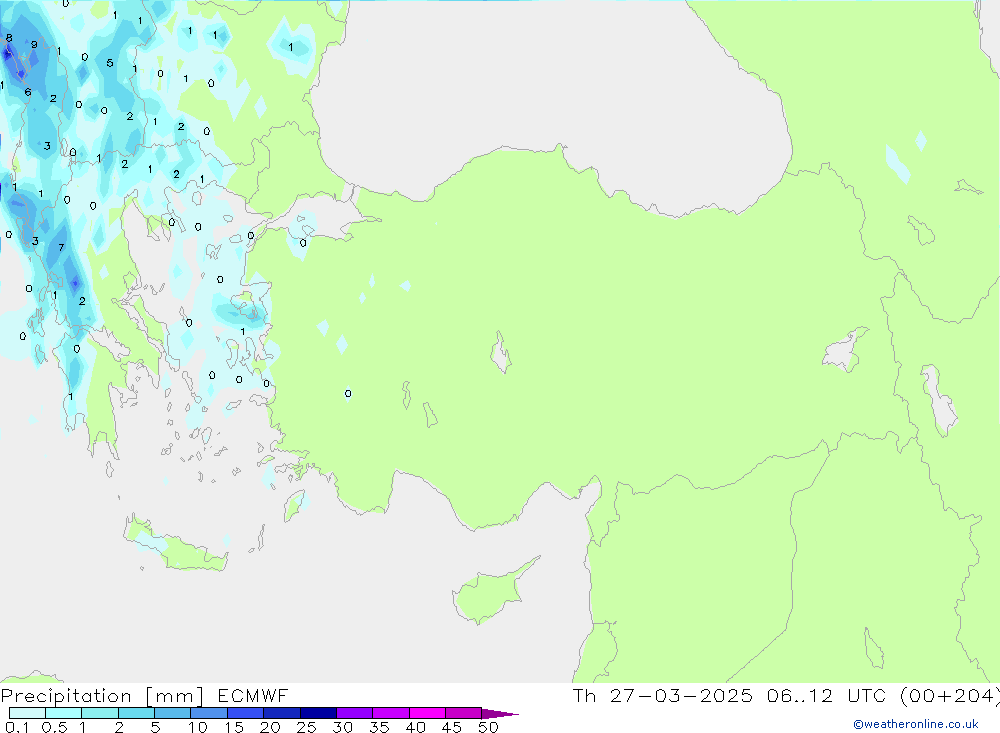Select the precipitation value "6" on the map
The width and height of the screenshot is (1000, 733).
[27, 92]
